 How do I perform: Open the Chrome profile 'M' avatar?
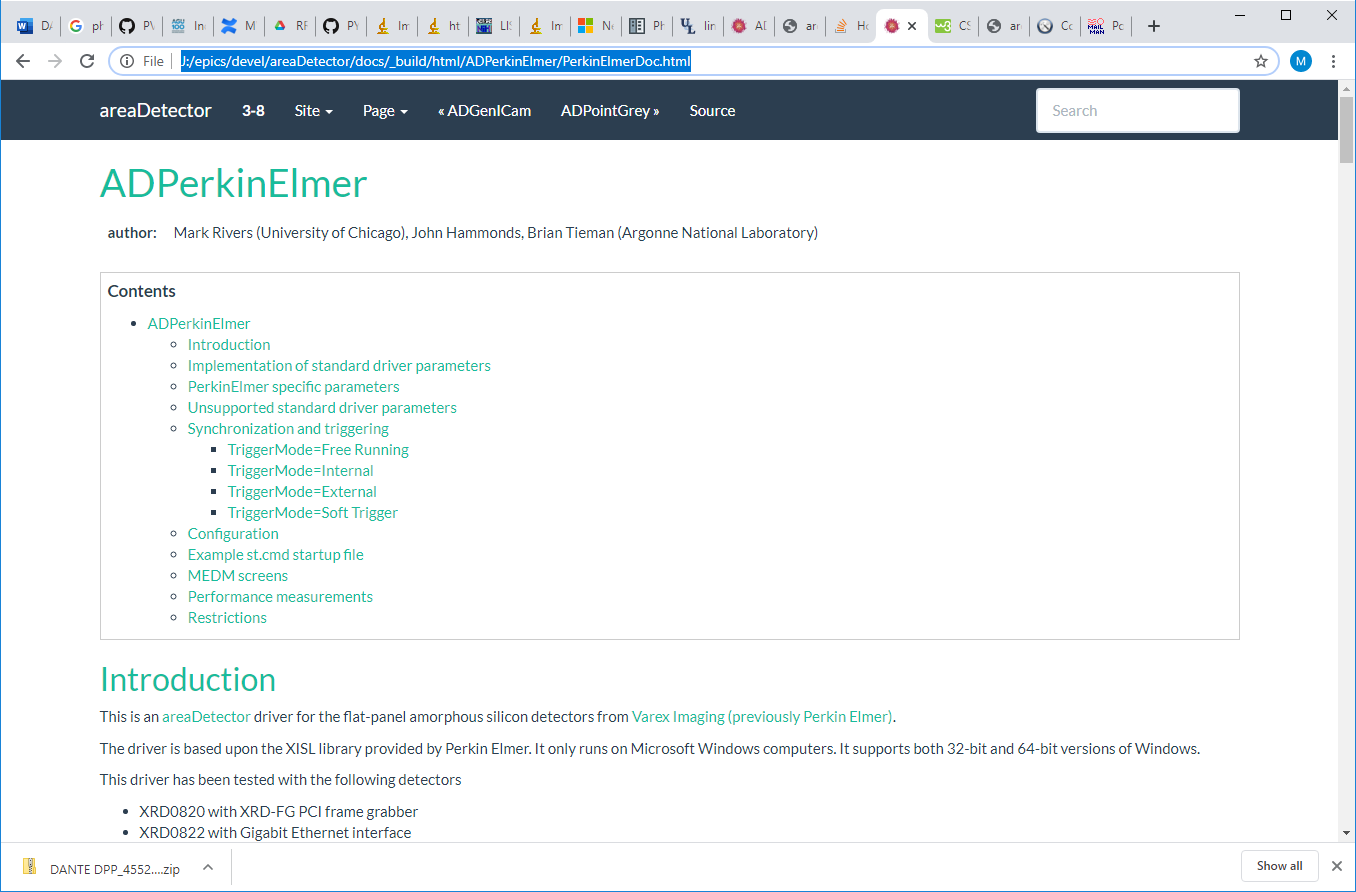click(x=1301, y=61)
